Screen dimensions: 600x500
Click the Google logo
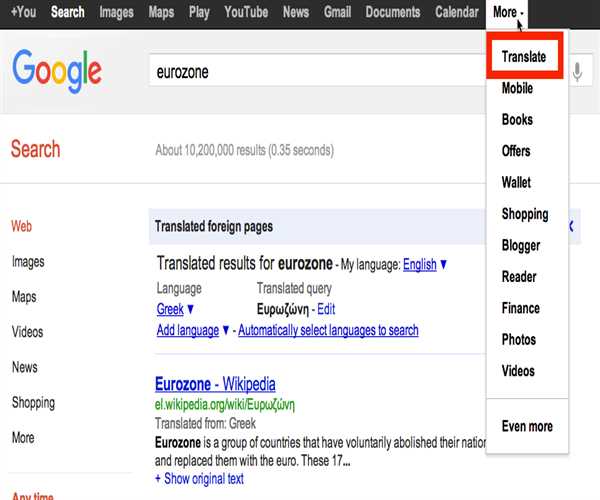click(57, 70)
